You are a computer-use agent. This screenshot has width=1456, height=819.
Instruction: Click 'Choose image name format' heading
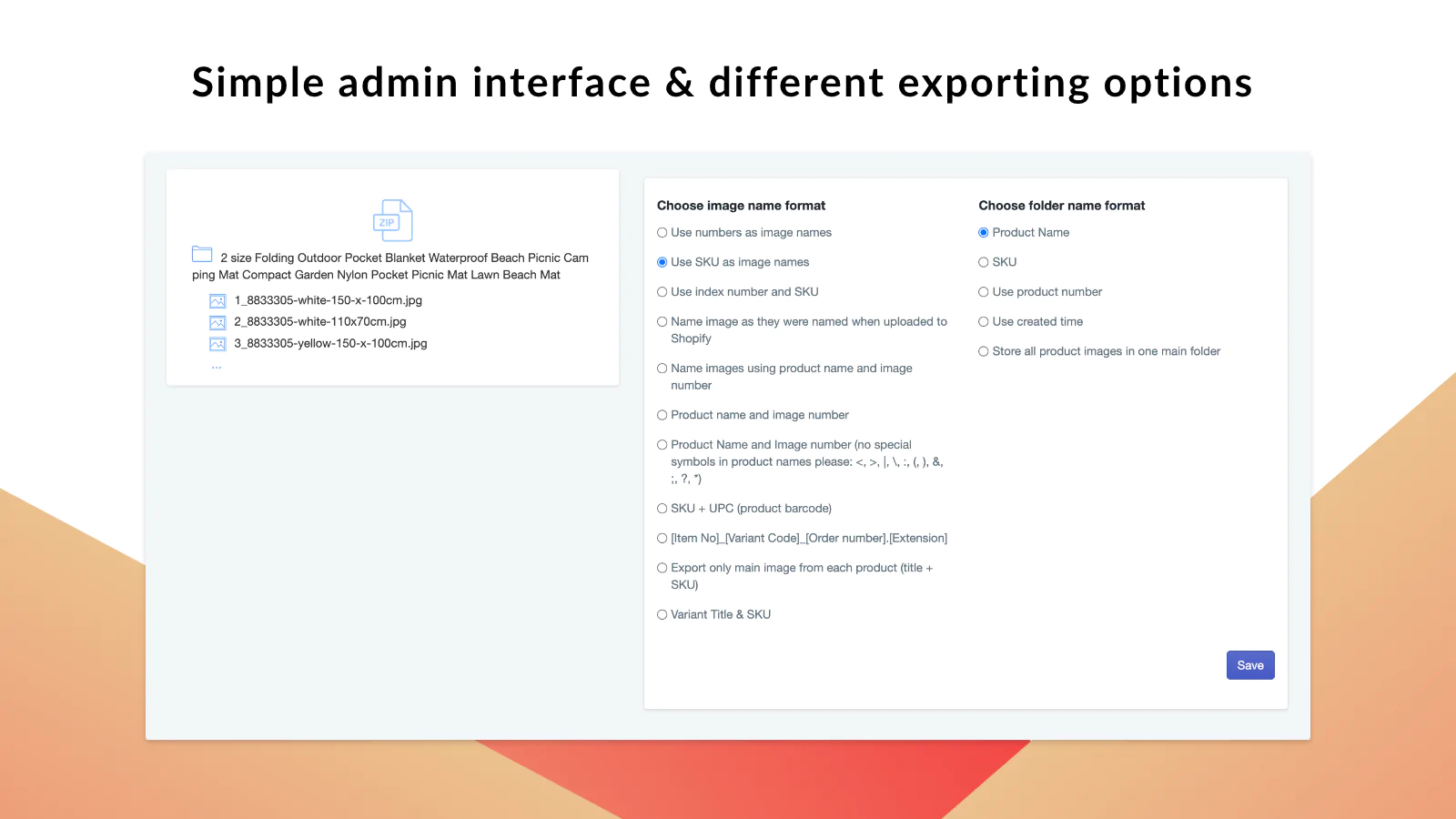coord(742,206)
